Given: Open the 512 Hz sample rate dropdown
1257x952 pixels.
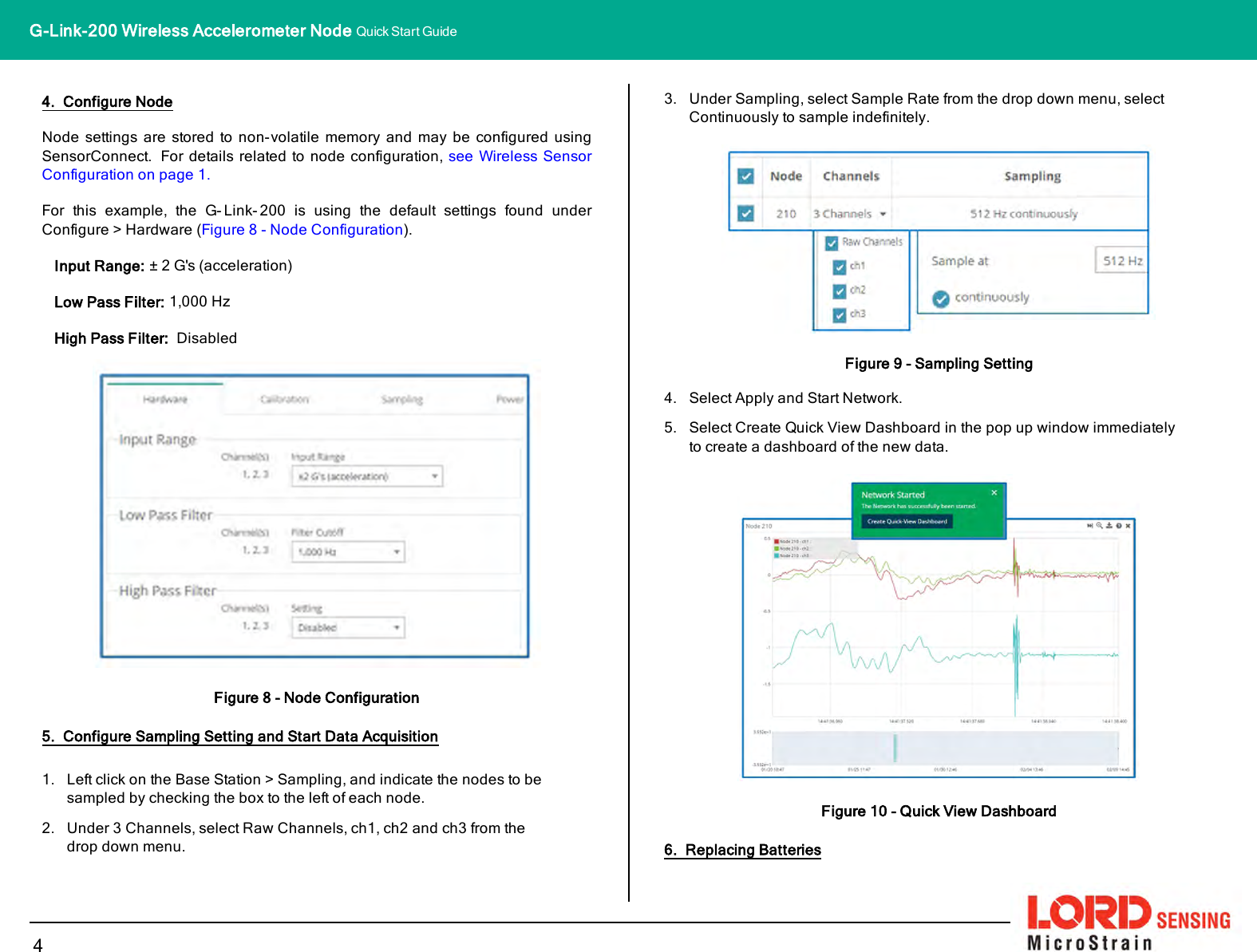Looking at the screenshot, I should pos(1121,260).
